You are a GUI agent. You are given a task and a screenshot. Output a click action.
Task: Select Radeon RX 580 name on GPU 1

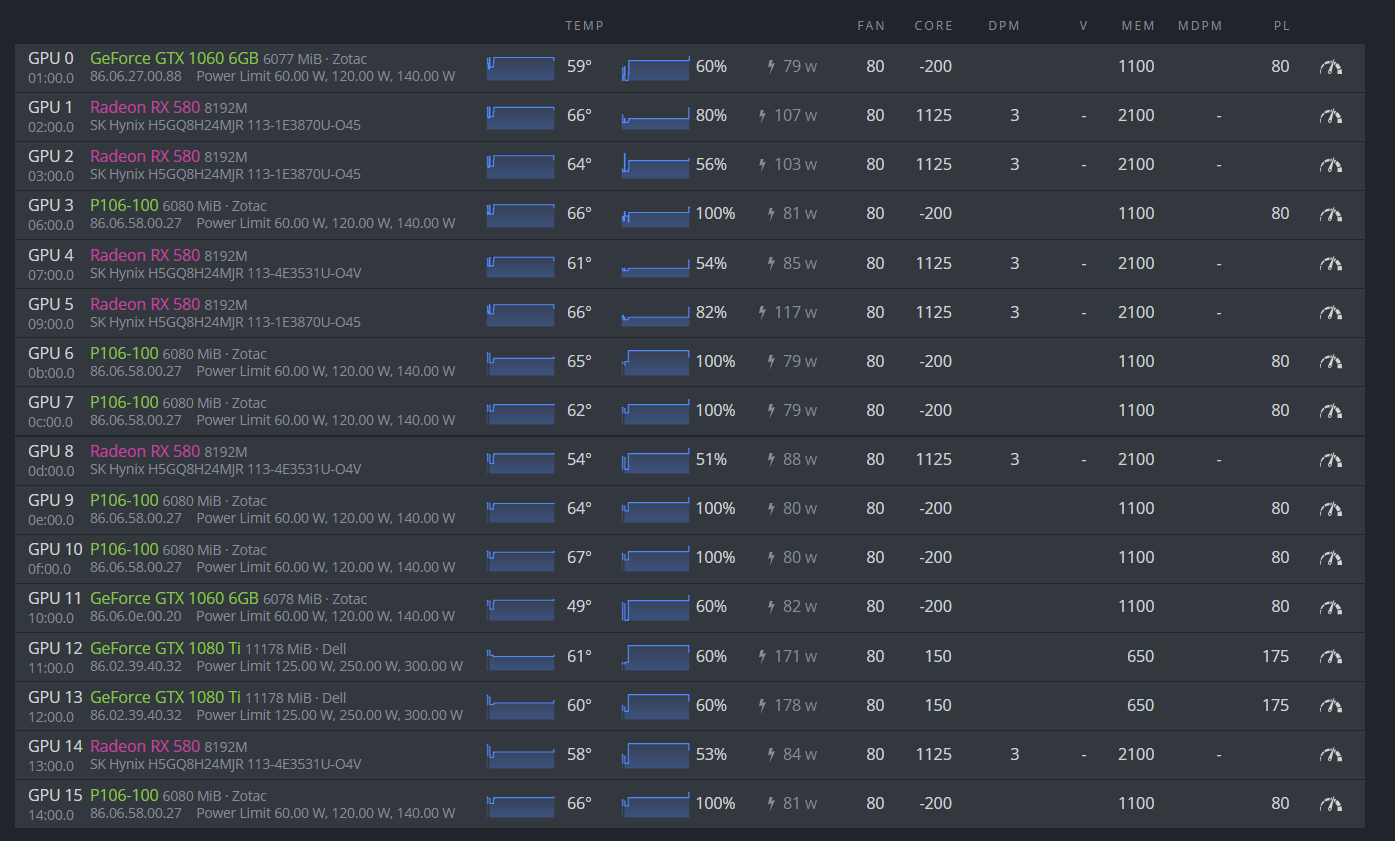(x=145, y=107)
